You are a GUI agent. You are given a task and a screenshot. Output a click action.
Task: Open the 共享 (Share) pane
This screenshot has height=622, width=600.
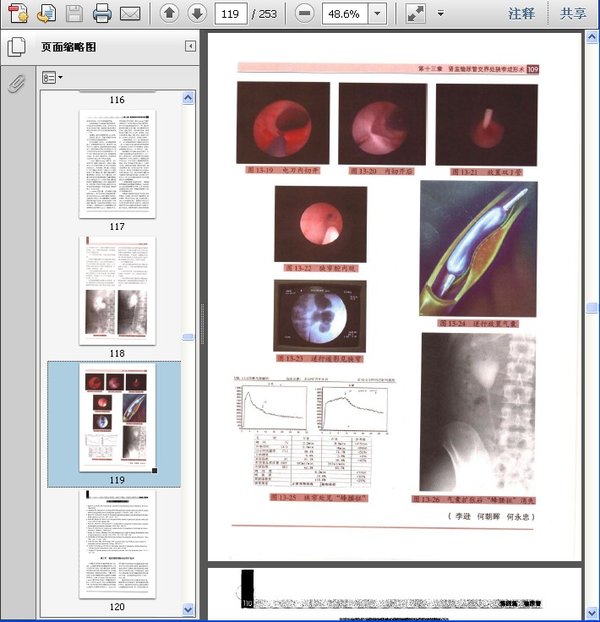[x=573, y=14]
